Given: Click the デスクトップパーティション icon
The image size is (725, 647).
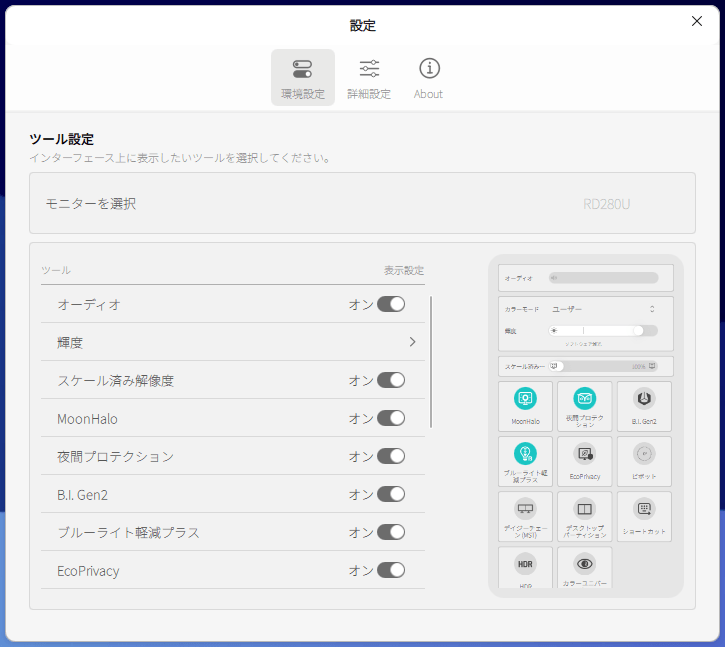Looking at the screenshot, I should click(x=585, y=509).
